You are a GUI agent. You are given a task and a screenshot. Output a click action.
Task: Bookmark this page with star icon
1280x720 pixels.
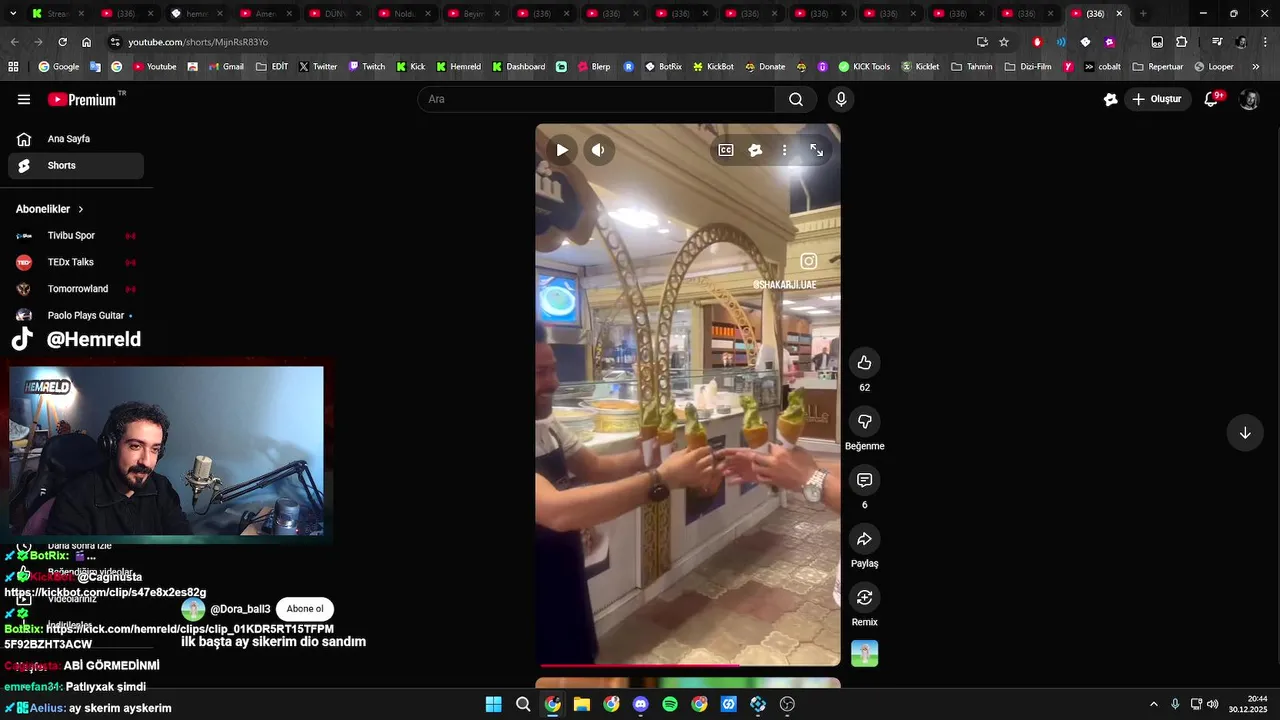[1004, 42]
